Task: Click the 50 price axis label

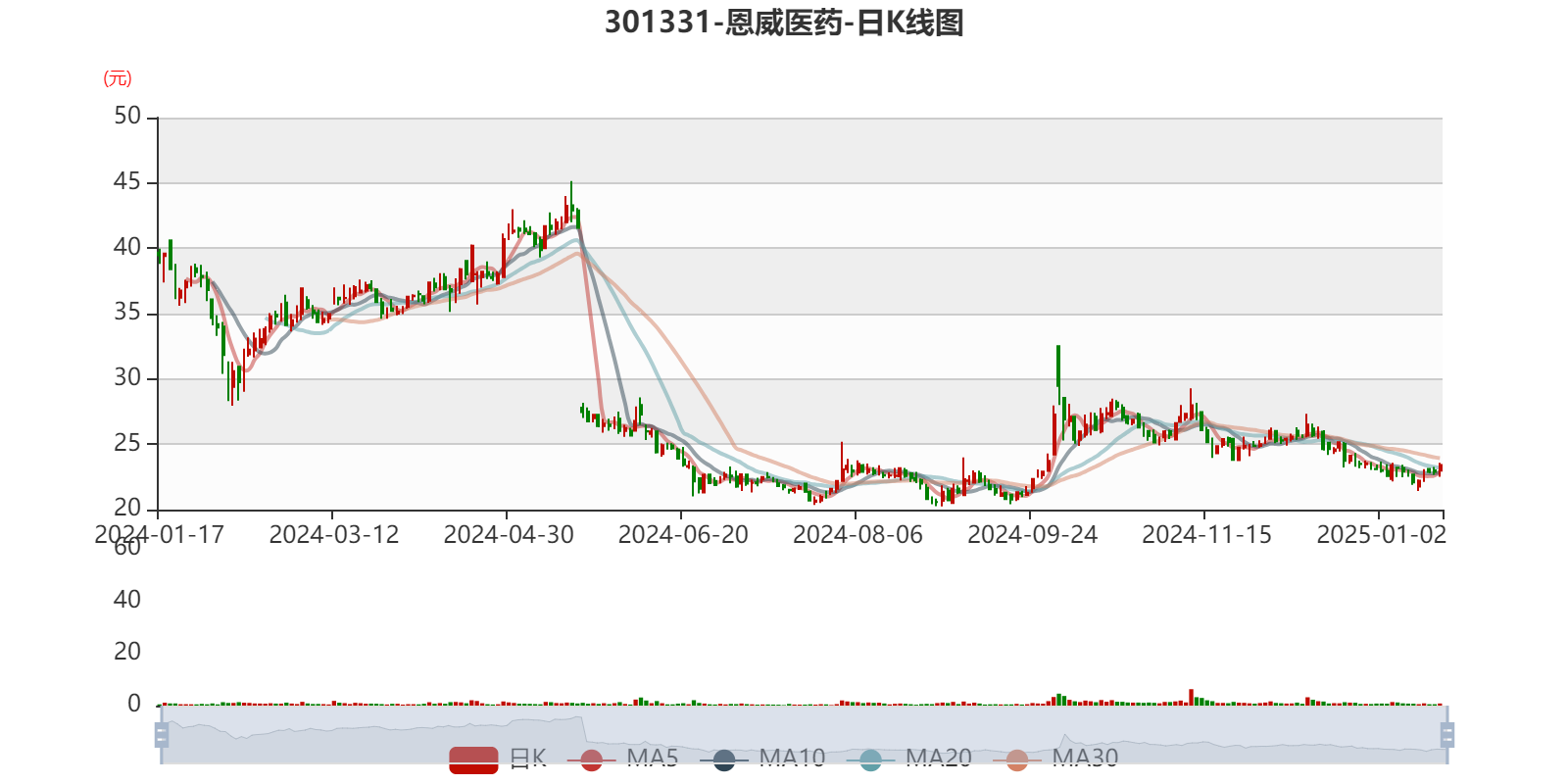Action: pos(127,116)
